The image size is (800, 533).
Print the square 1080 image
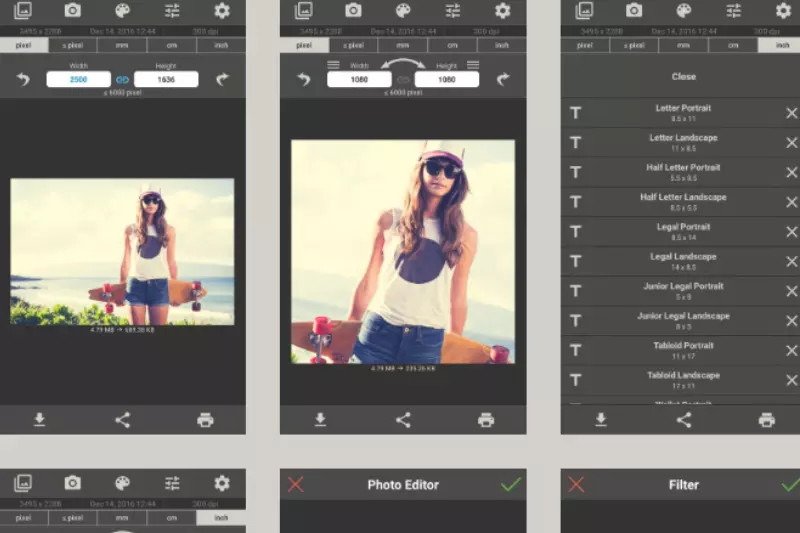tap(486, 420)
